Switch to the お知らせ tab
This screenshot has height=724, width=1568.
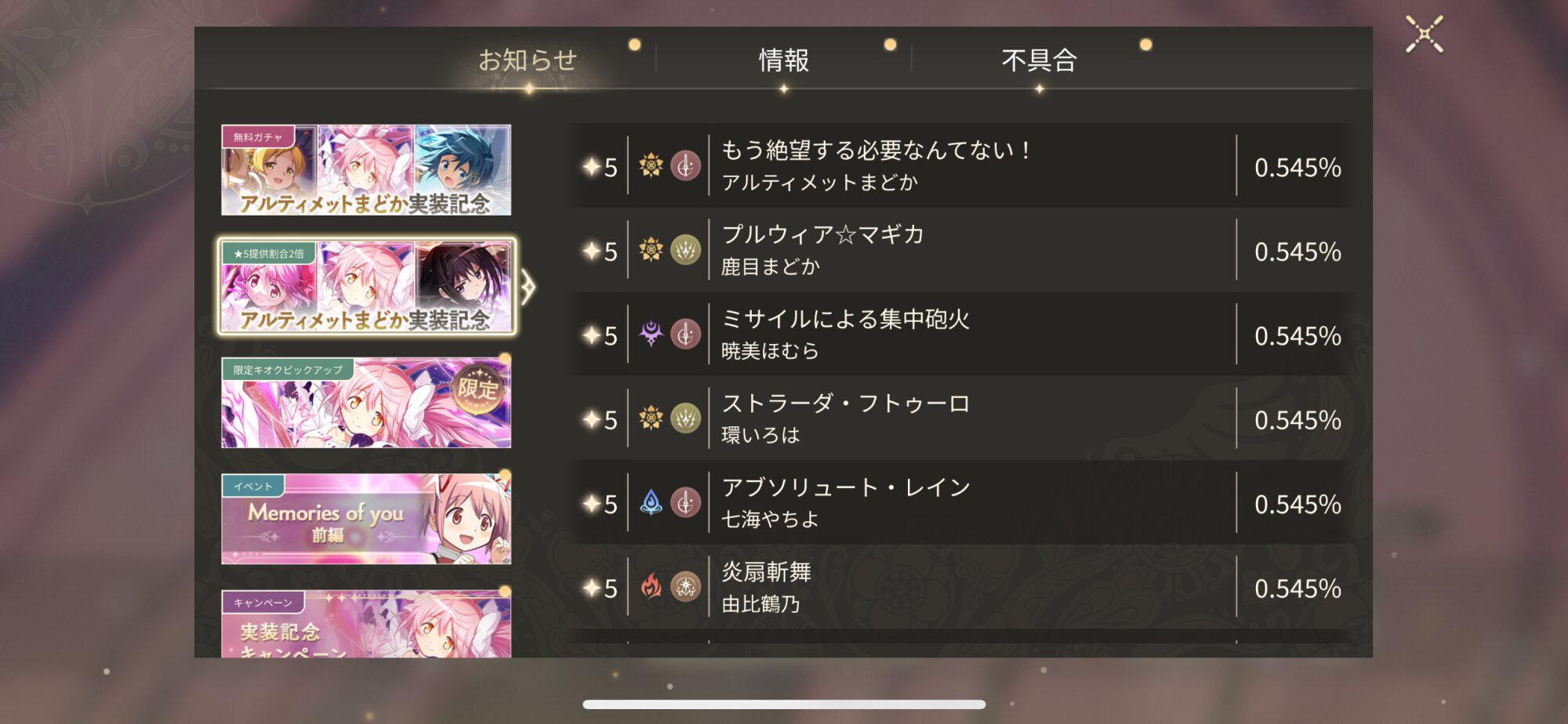click(528, 60)
